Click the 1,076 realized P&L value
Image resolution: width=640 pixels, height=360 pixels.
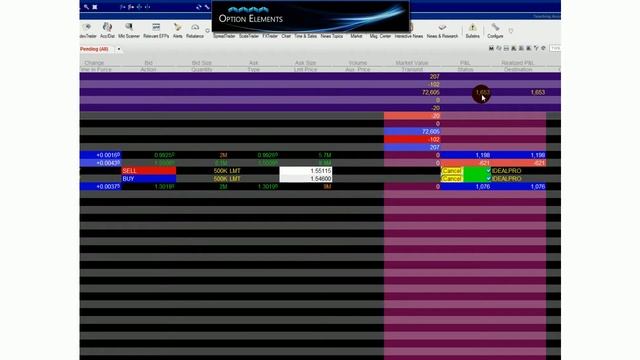(x=538, y=187)
